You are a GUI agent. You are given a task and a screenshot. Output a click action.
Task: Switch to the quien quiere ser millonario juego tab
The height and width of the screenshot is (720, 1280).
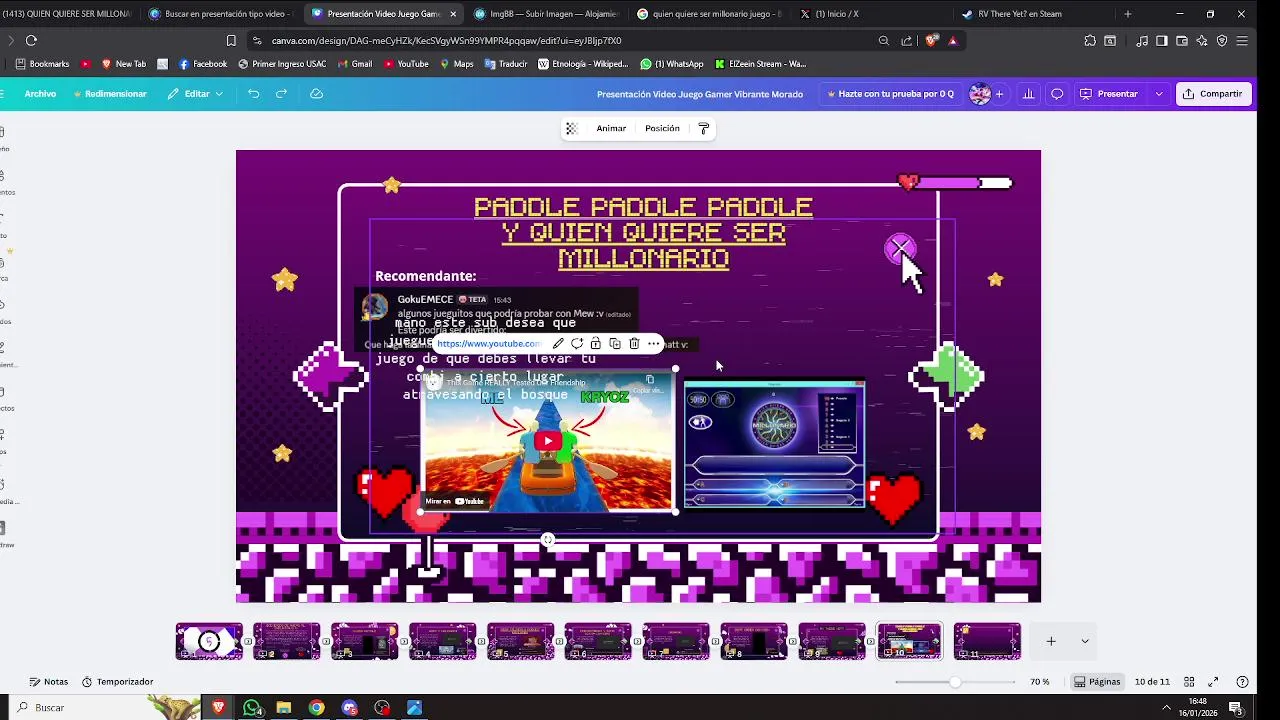pos(708,14)
